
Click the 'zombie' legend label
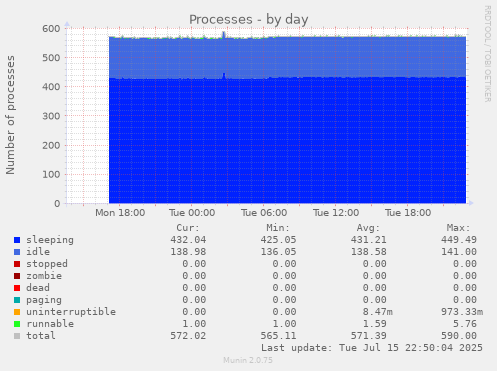click(44, 276)
